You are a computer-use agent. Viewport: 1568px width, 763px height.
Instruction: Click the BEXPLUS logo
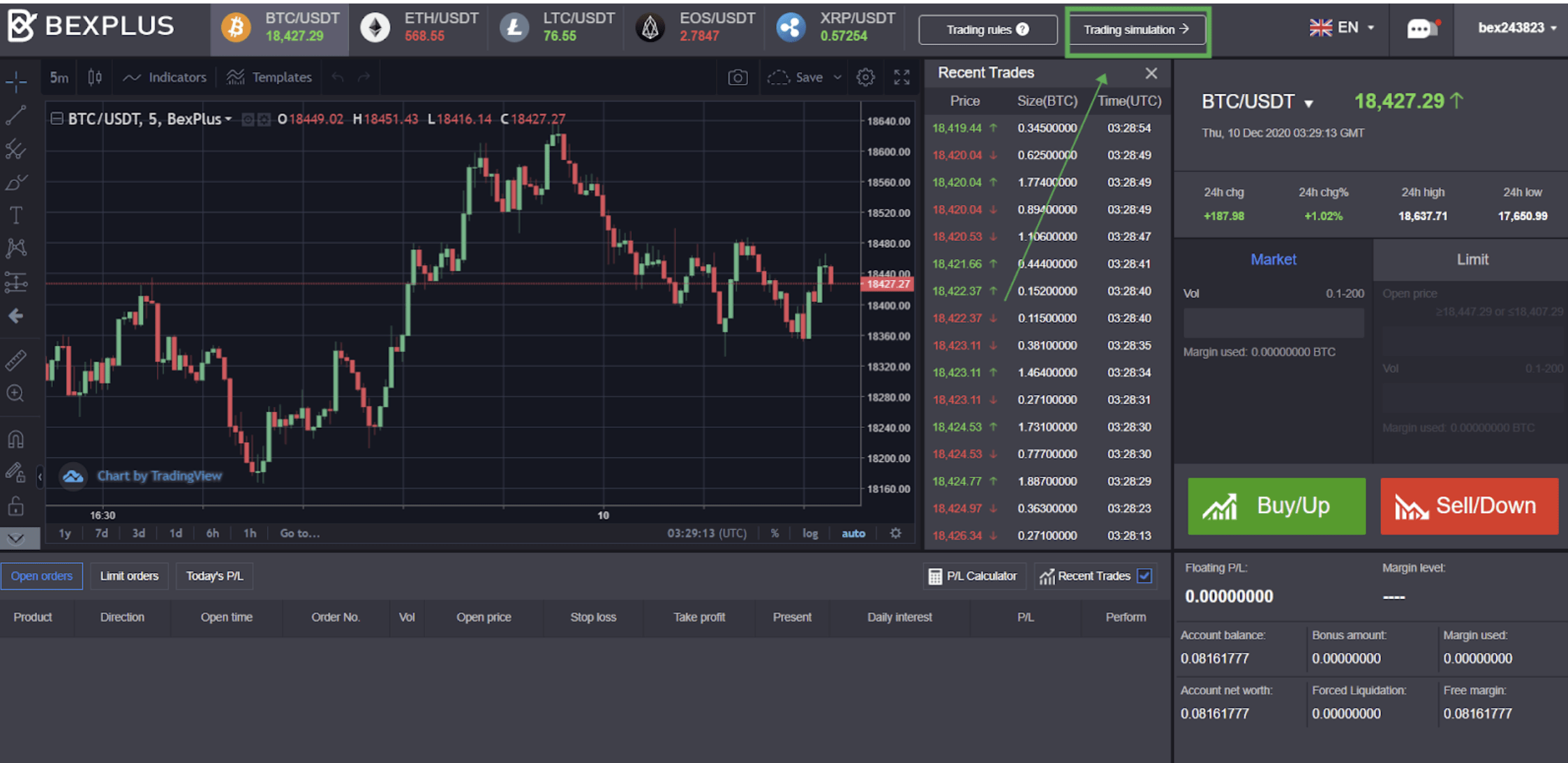point(91,26)
